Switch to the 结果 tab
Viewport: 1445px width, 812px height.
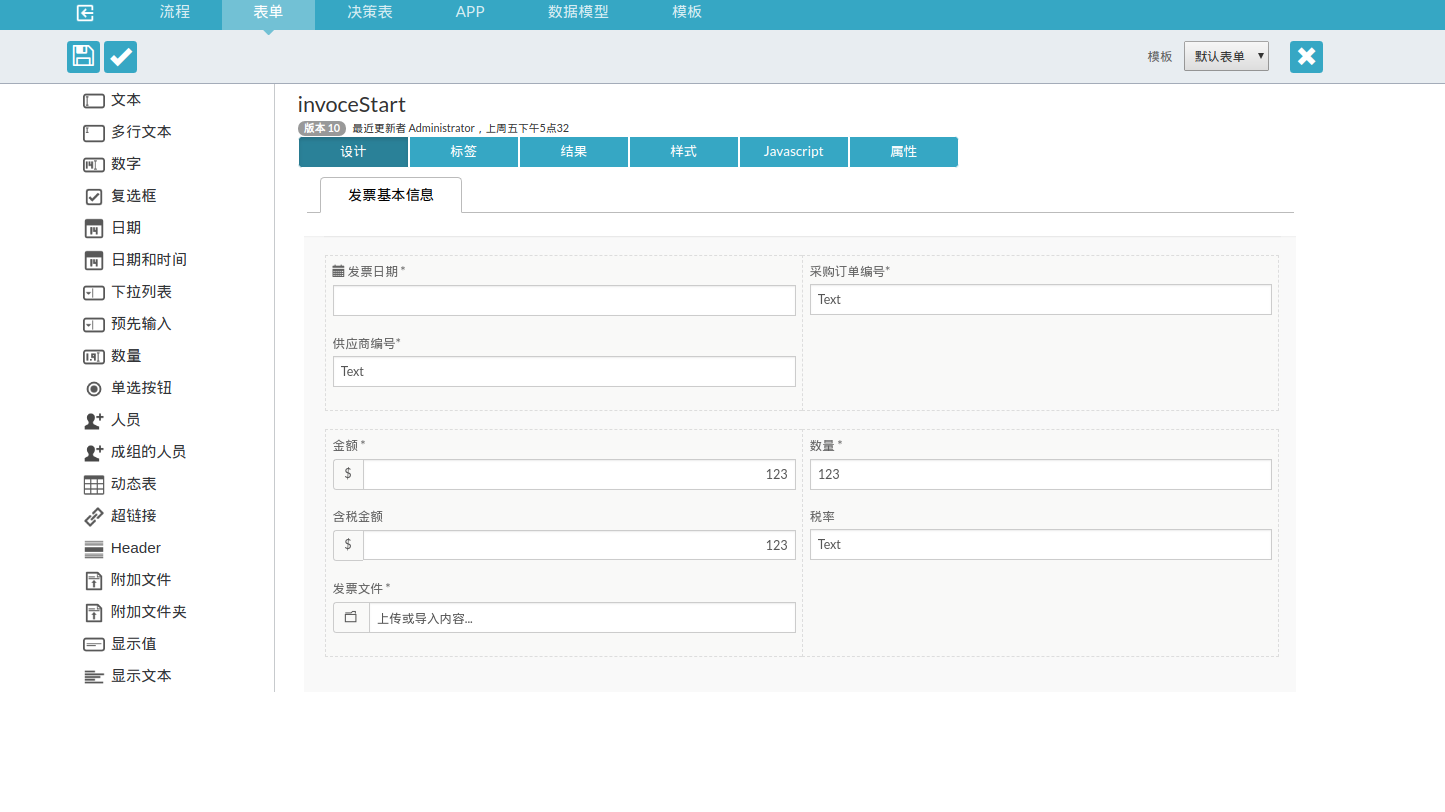574,152
